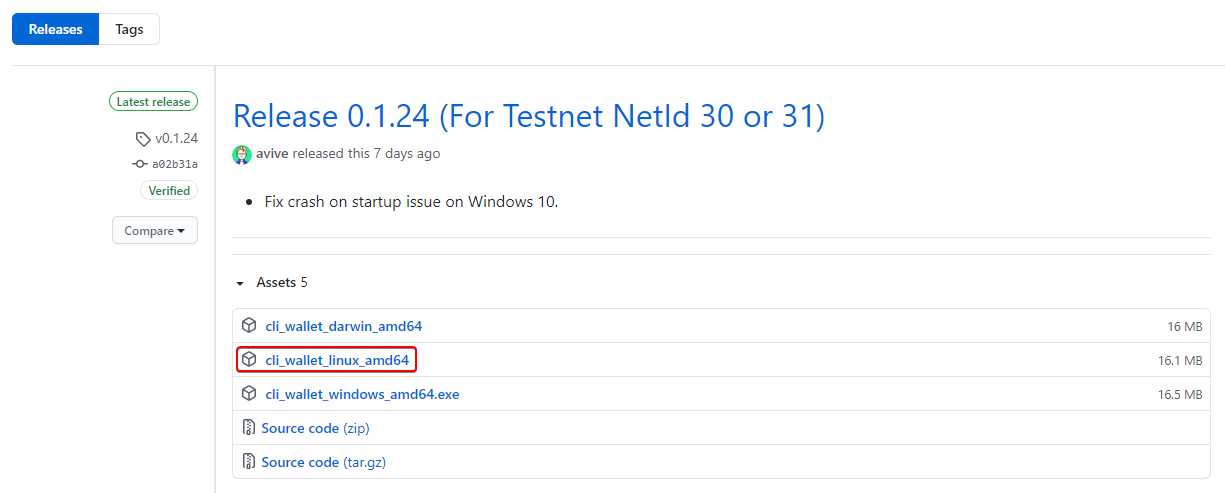Click the commit icon beside a02b31a

click(139, 164)
